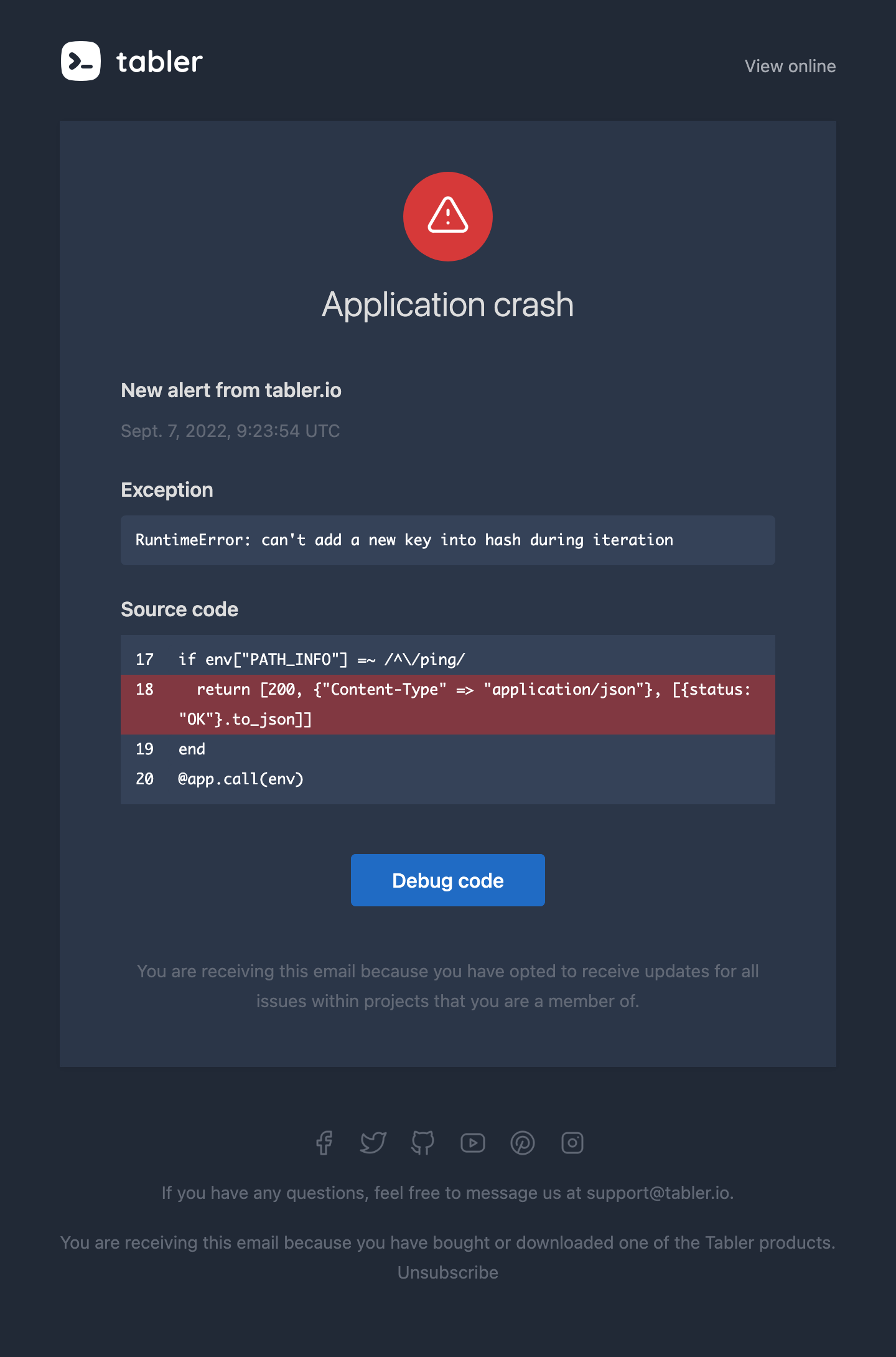Click the support@tabler.io email address
This screenshot has width=896, height=1357.
(658, 1193)
